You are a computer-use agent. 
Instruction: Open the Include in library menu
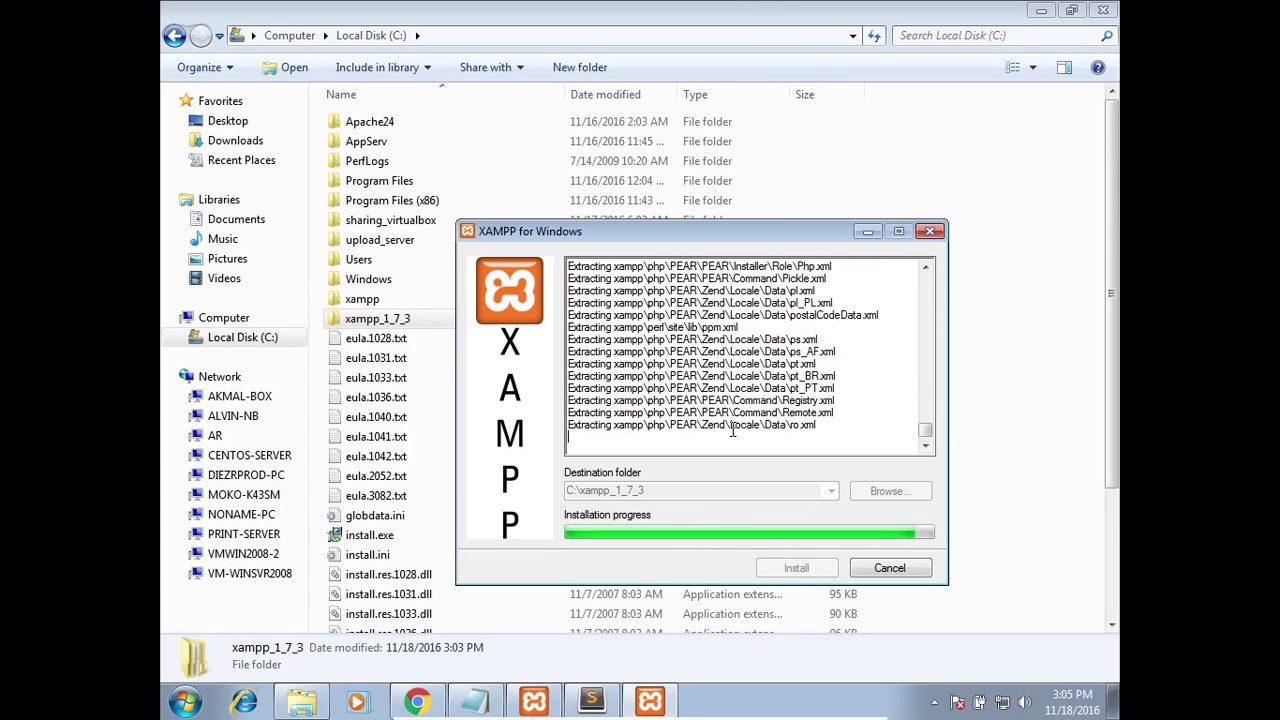(383, 67)
